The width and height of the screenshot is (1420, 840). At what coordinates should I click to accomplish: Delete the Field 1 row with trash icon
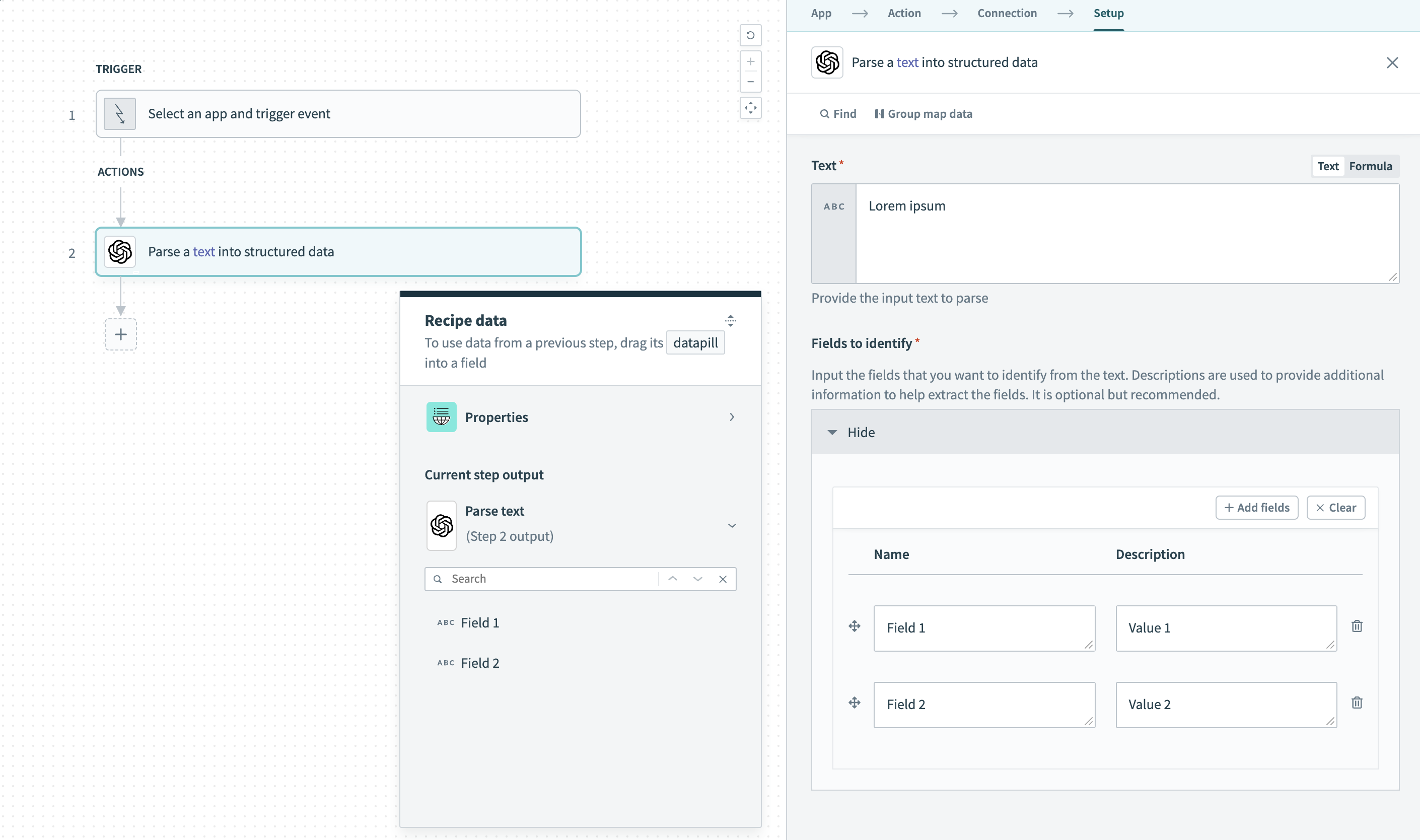click(x=1357, y=625)
